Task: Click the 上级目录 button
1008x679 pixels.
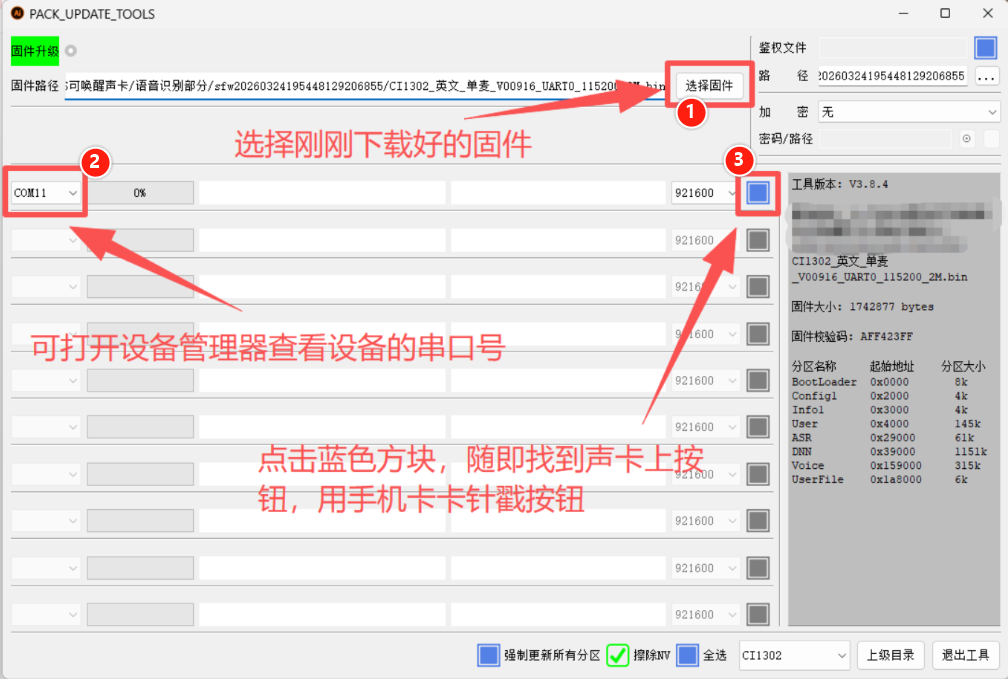Action: coord(890,655)
